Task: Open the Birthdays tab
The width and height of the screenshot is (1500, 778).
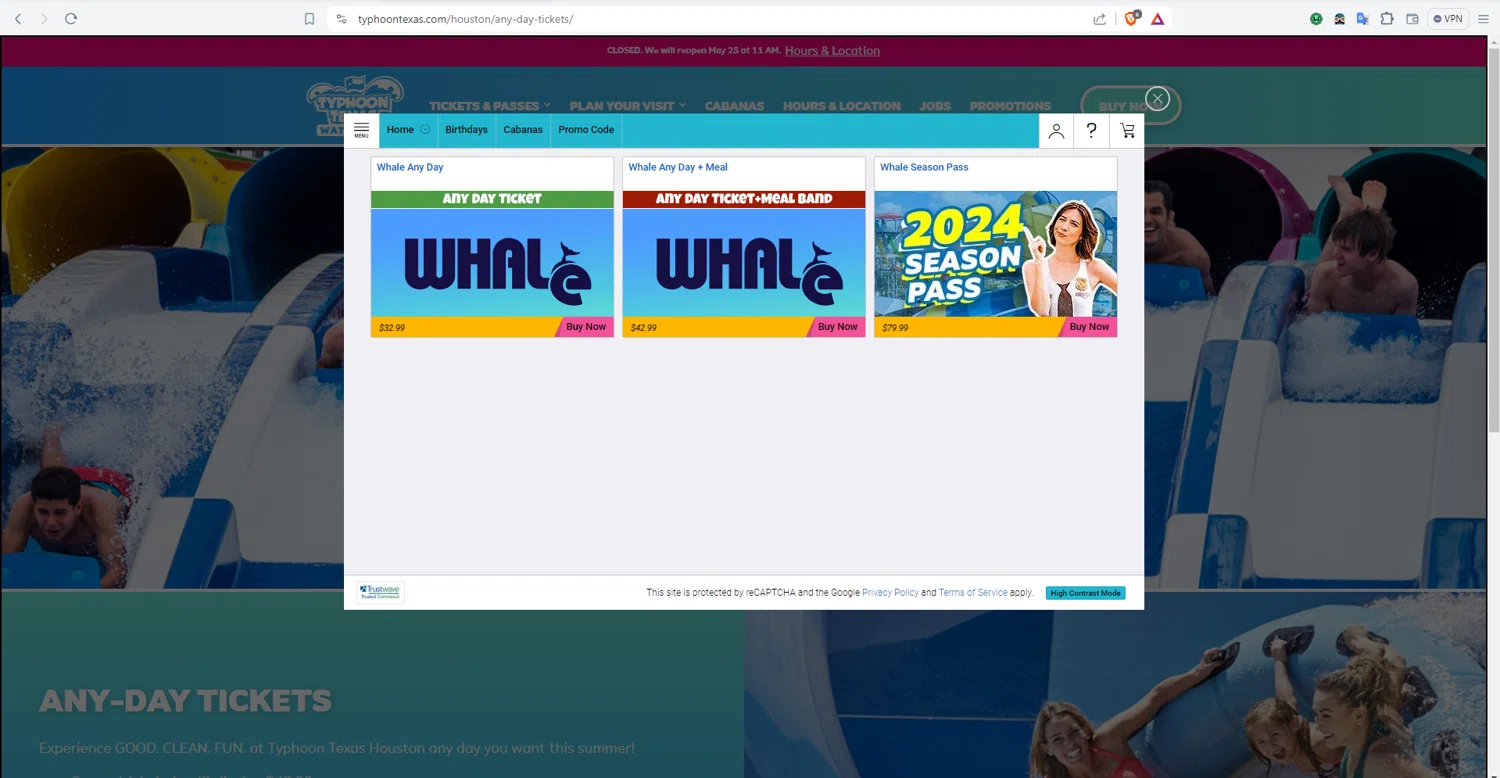Action: 466,130
